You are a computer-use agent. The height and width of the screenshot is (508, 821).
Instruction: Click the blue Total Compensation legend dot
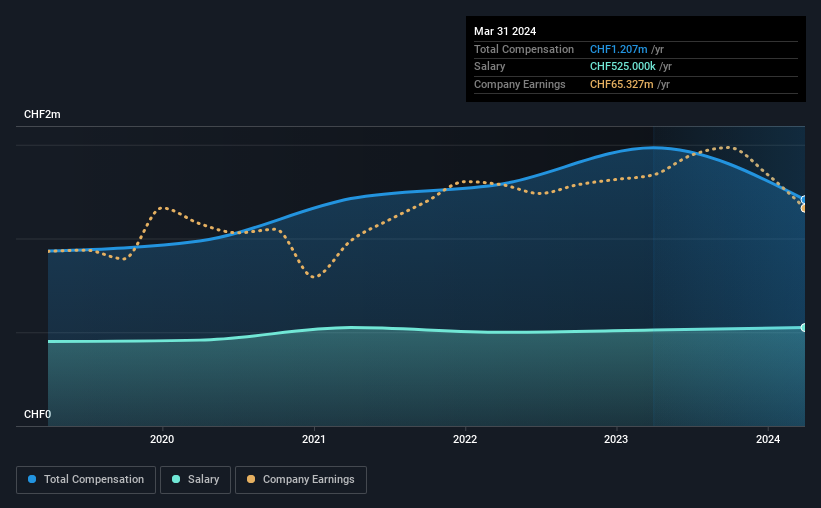point(32,479)
